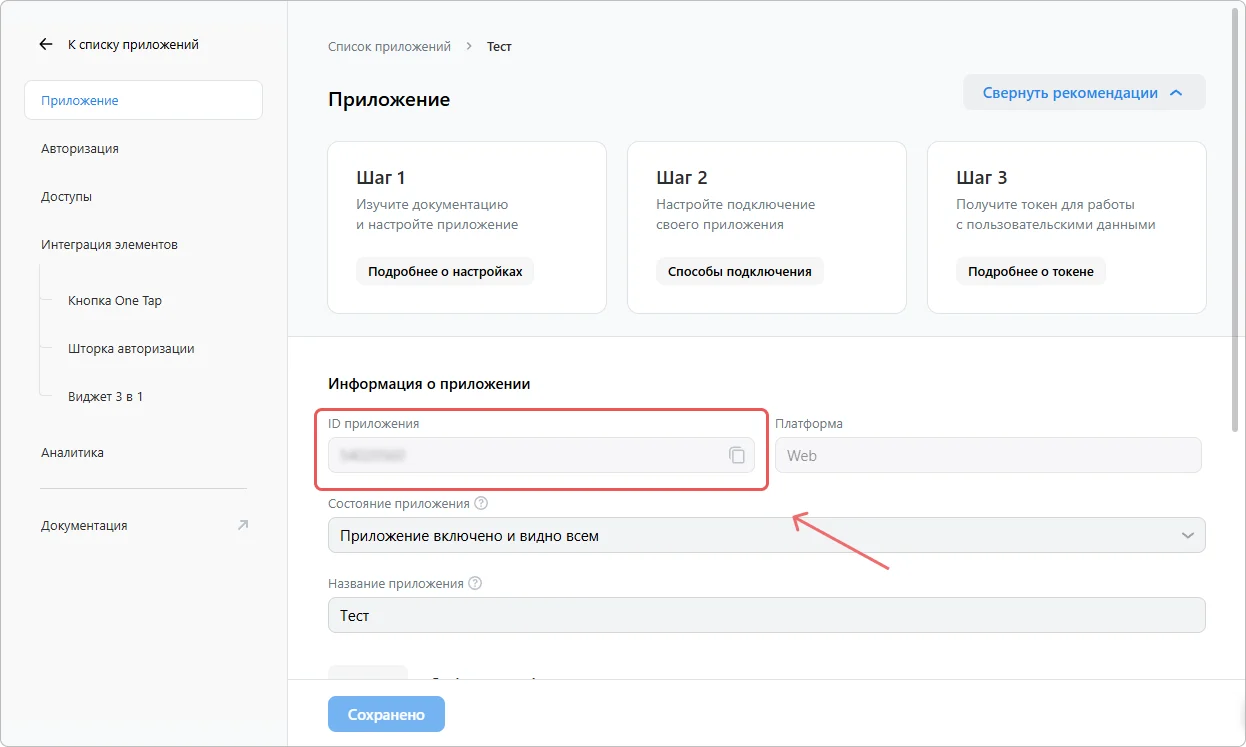Image resolution: width=1246 pixels, height=747 pixels.
Task: Click Подробнее о настройках in Шаг 1
Action: 445,270
